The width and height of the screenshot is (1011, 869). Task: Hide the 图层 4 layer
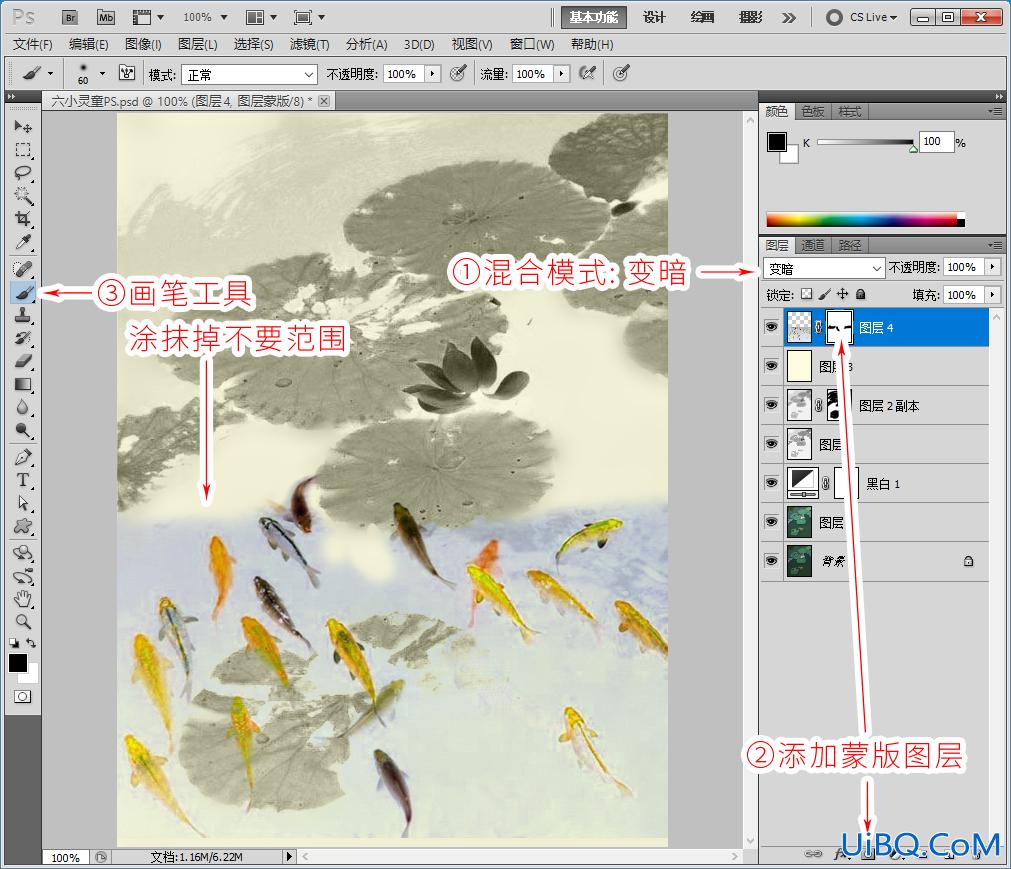tap(771, 327)
